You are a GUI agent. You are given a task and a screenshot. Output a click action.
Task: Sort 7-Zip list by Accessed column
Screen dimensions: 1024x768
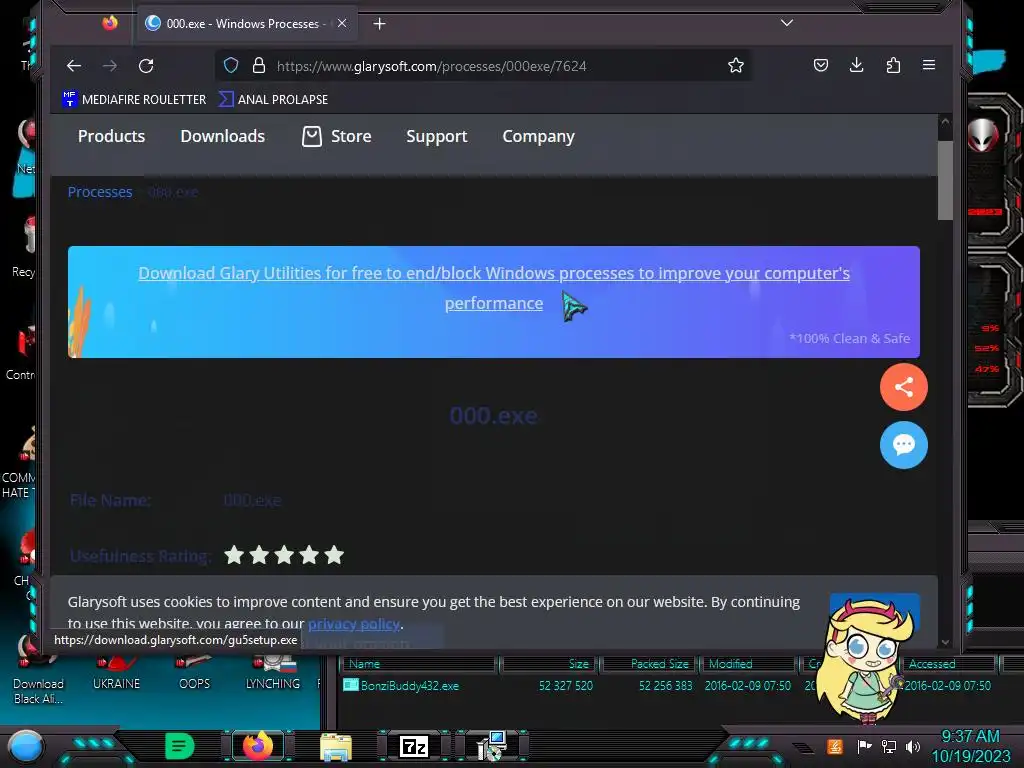949,664
